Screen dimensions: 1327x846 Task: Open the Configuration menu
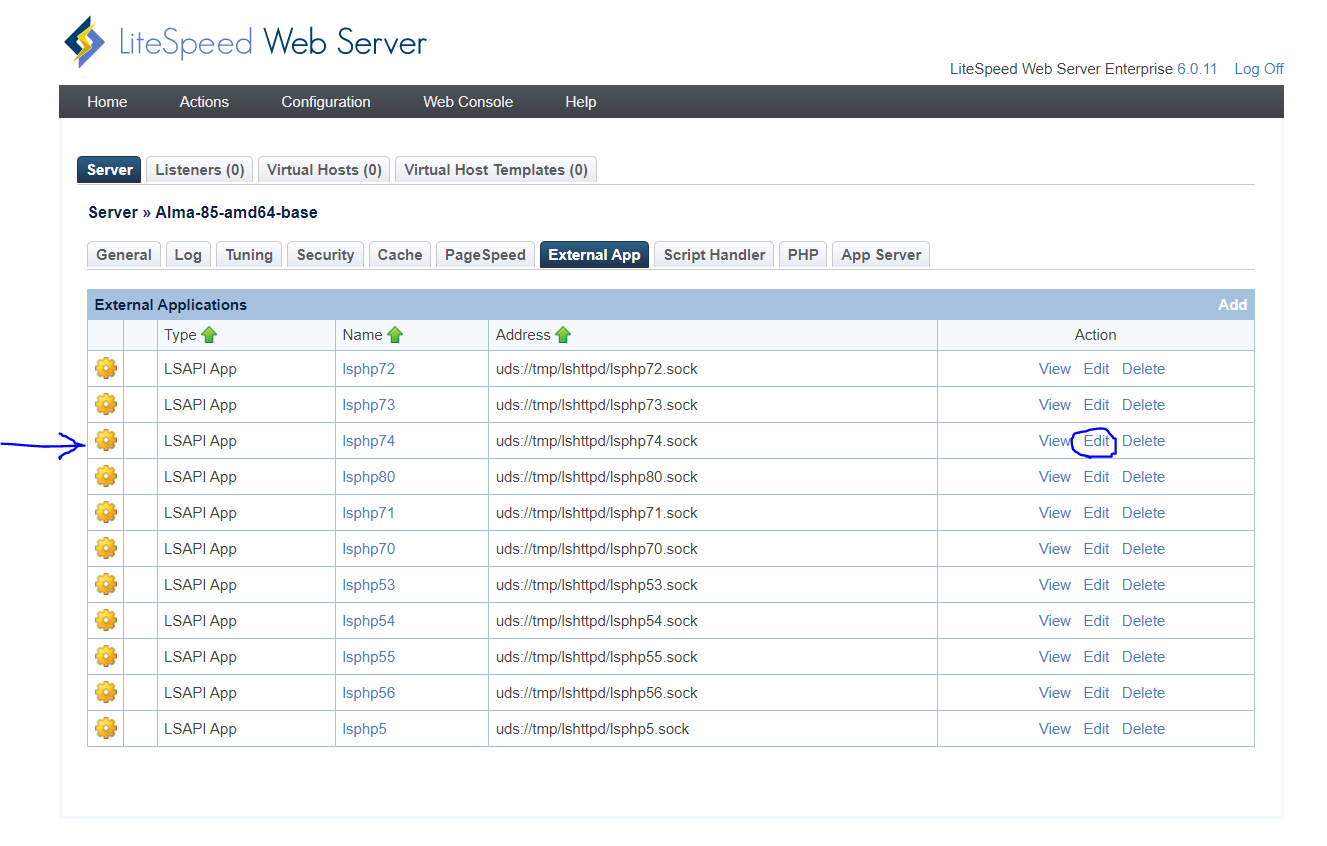326,102
